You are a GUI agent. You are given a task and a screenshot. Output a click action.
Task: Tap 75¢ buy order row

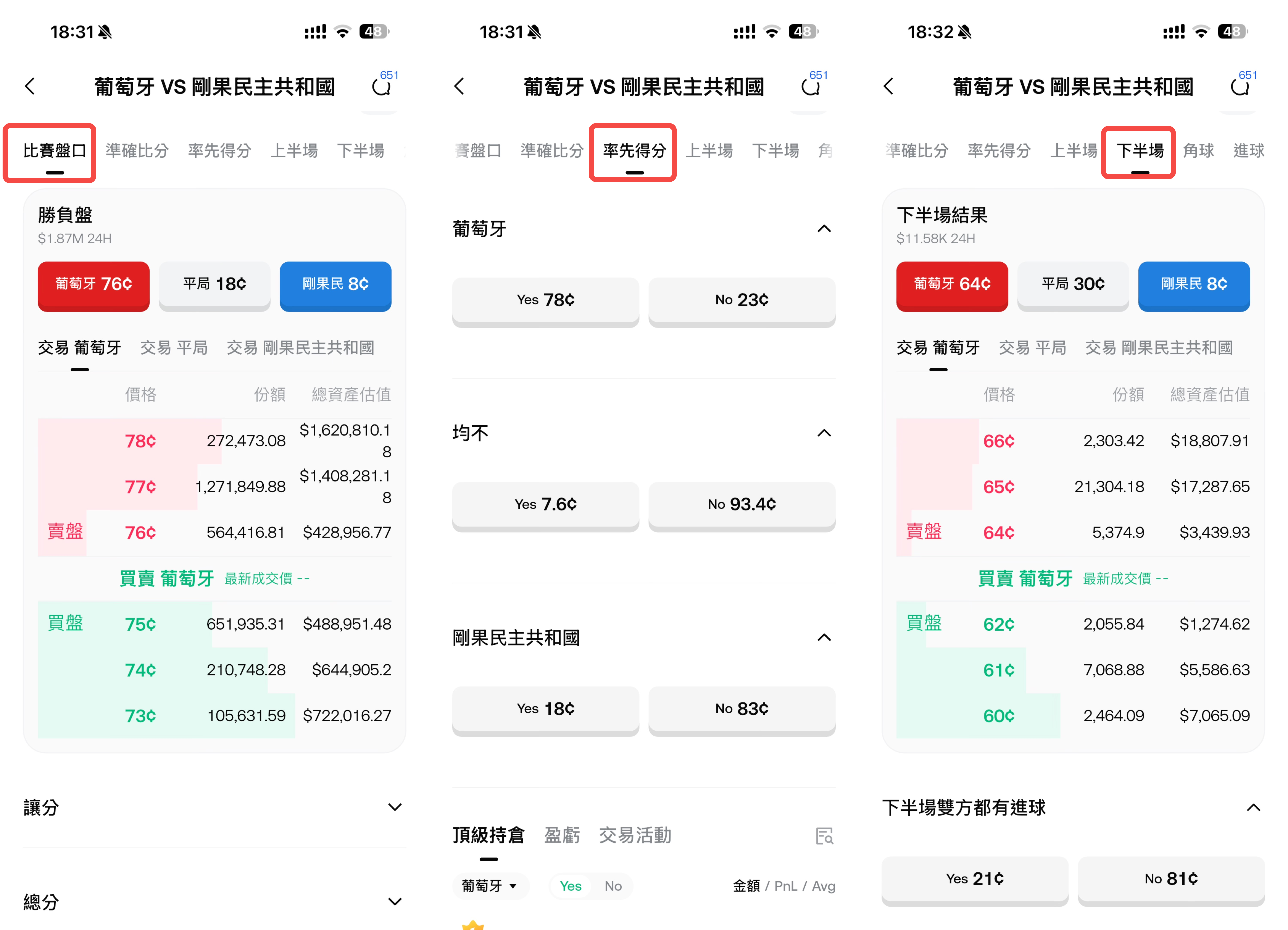point(215,624)
